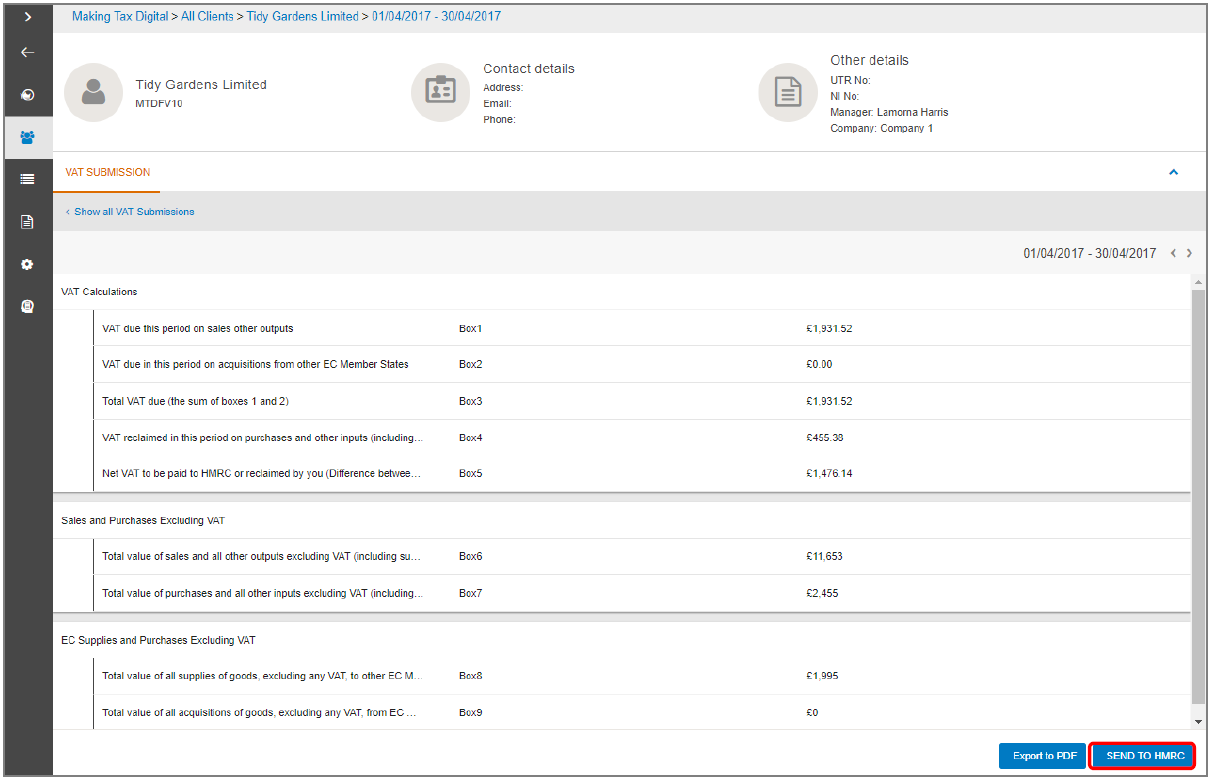This screenshot has height=779, width=1213.
Task: Open the list view icon in sidebar
Action: [x=28, y=179]
